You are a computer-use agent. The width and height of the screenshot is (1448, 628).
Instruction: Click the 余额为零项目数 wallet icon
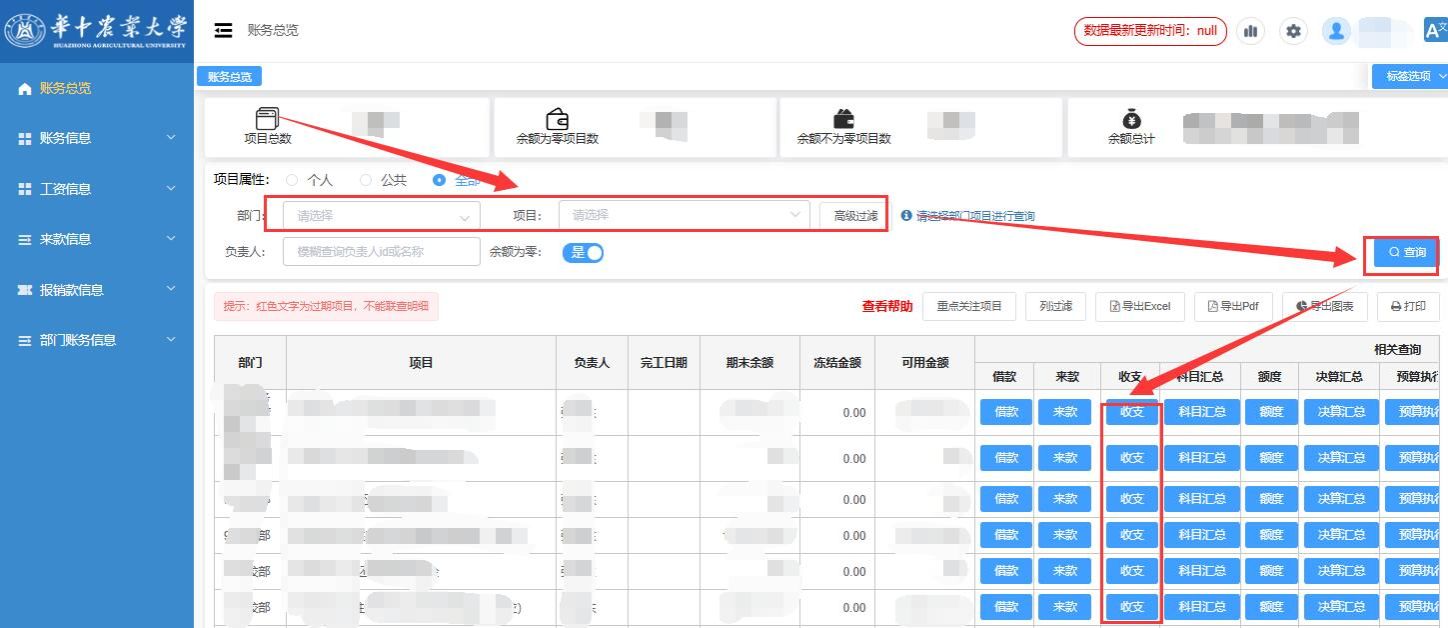(x=557, y=119)
